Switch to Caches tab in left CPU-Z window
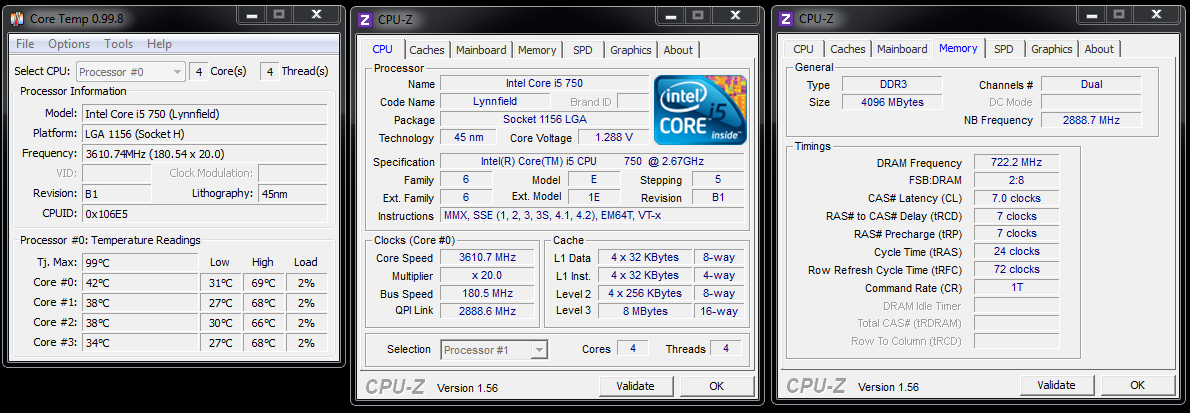Screen dimensions: 1190x413 (427, 49)
